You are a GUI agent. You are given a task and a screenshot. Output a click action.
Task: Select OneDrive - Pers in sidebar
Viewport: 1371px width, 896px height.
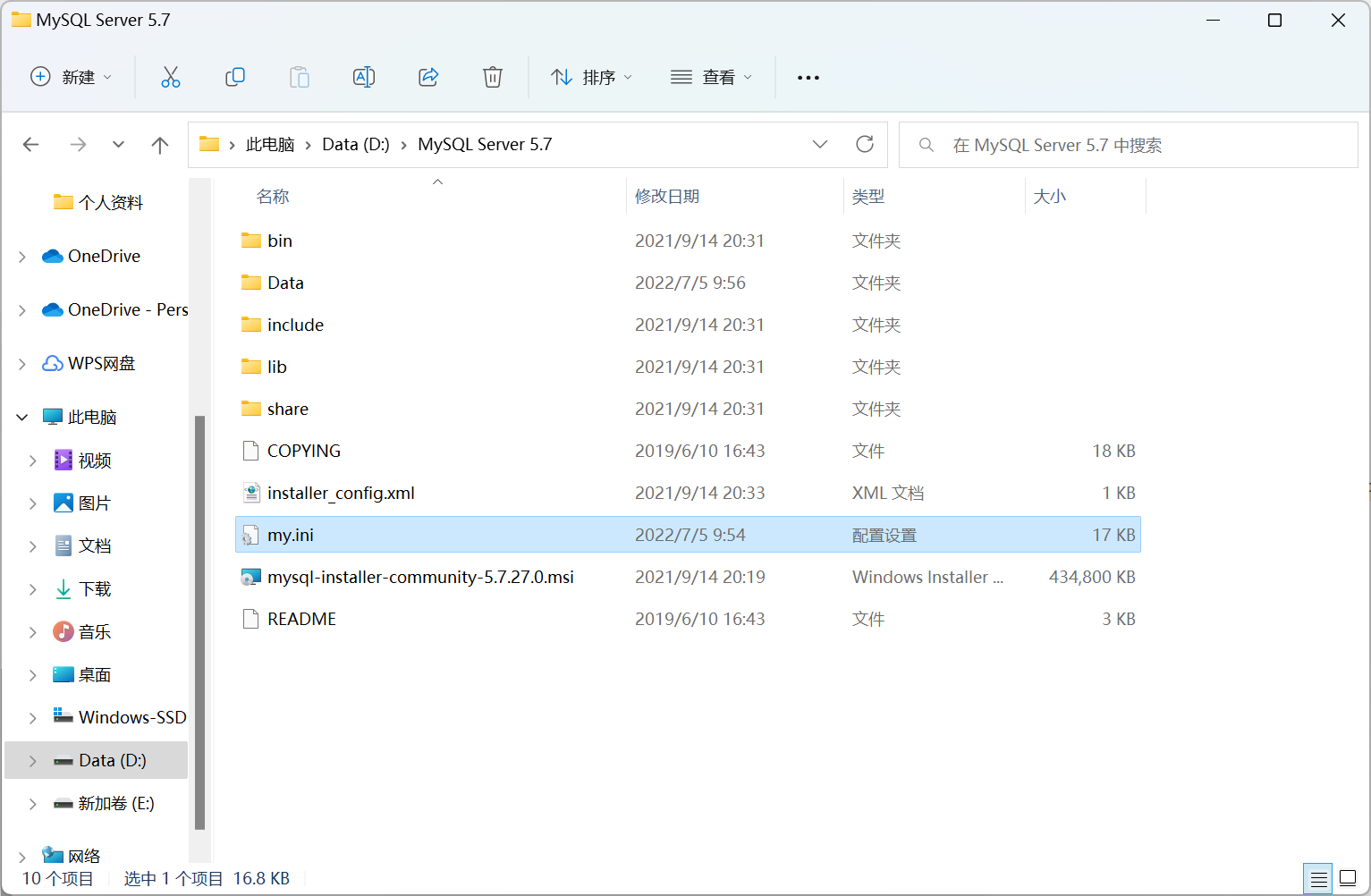[x=114, y=309]
